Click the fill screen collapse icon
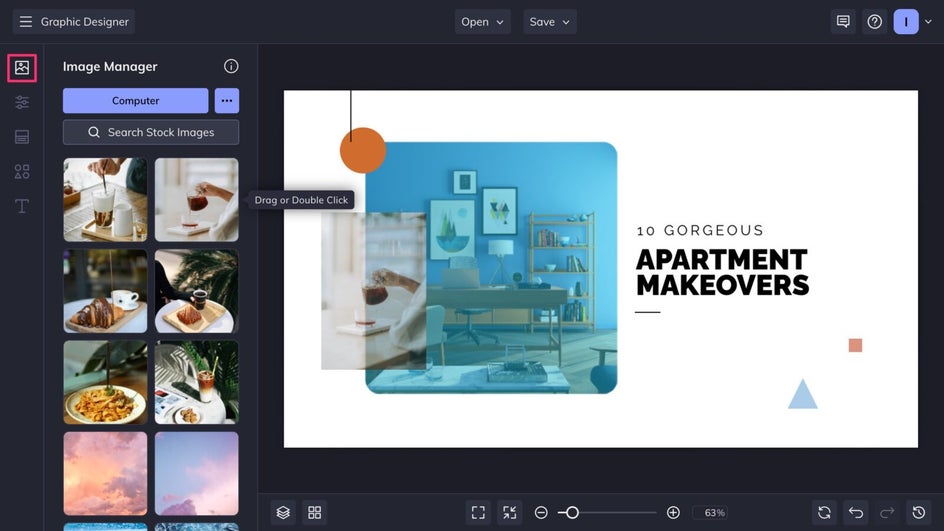The image size is (944, 531). pyautogui.click(x=509, y=512)
